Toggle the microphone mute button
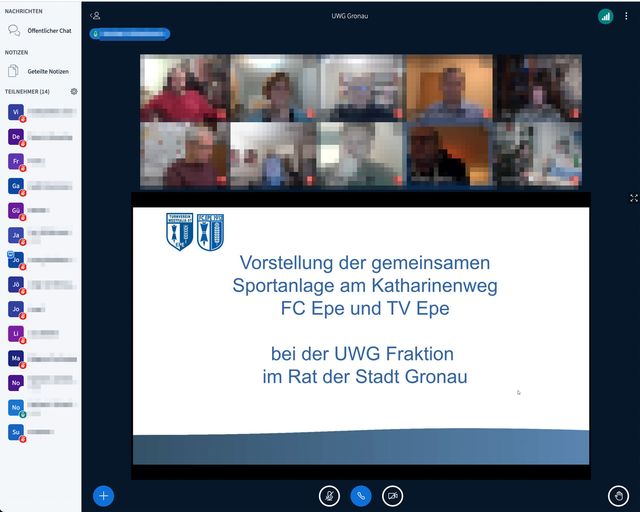The width and height of the screenshot is (640, 512). coord(329,496)
